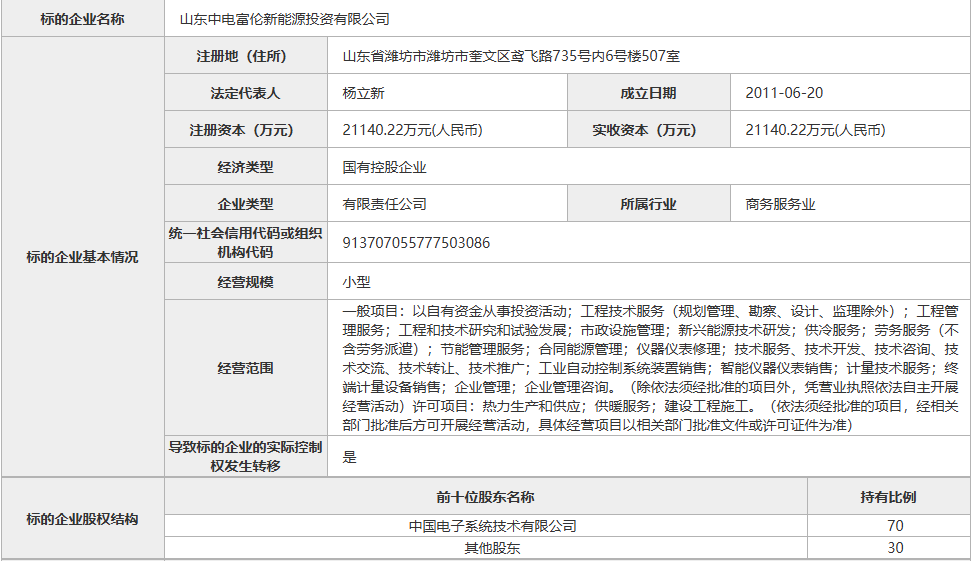Click the legal representative name 杨立新
Viewport: 973px width, 561px height.
(x=363, y=93)
